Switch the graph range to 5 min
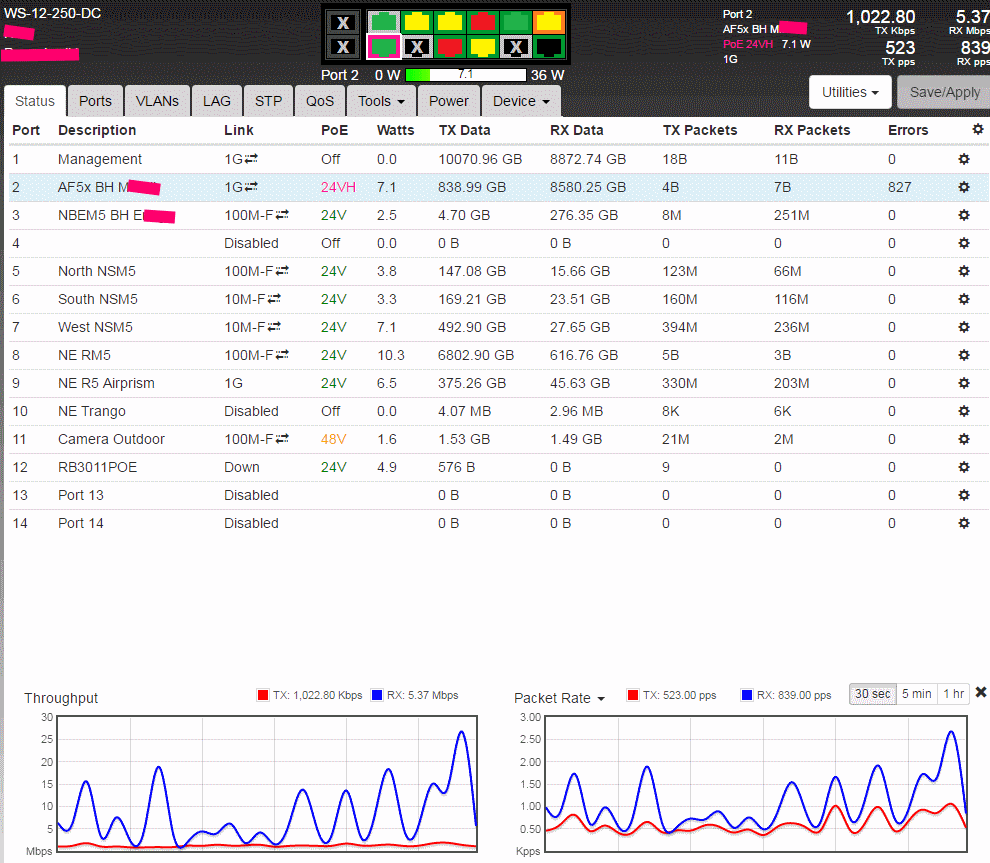This screenshot has width=990, height=863. click(916, 694)
